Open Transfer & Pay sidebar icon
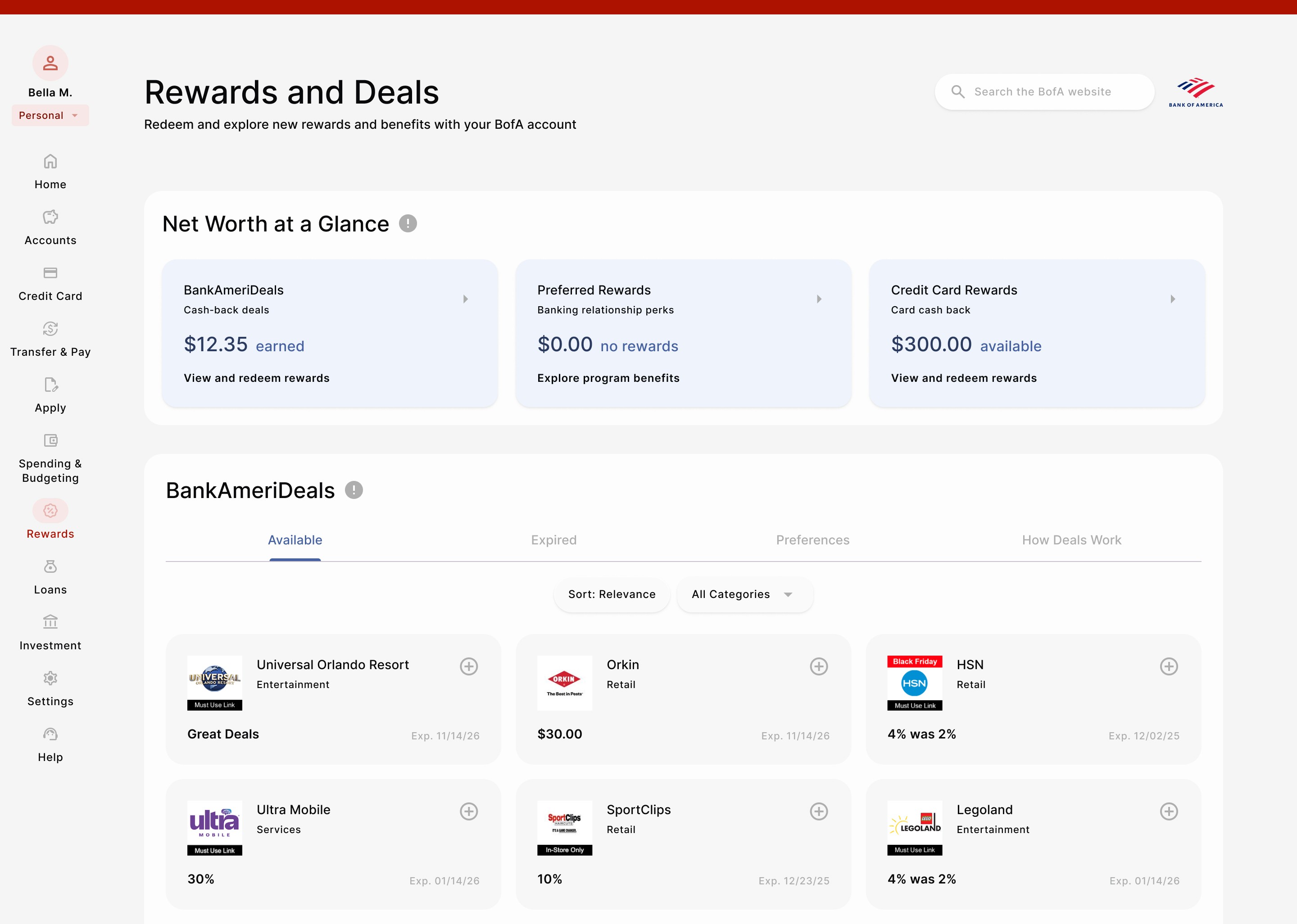 tap(50, 329)
